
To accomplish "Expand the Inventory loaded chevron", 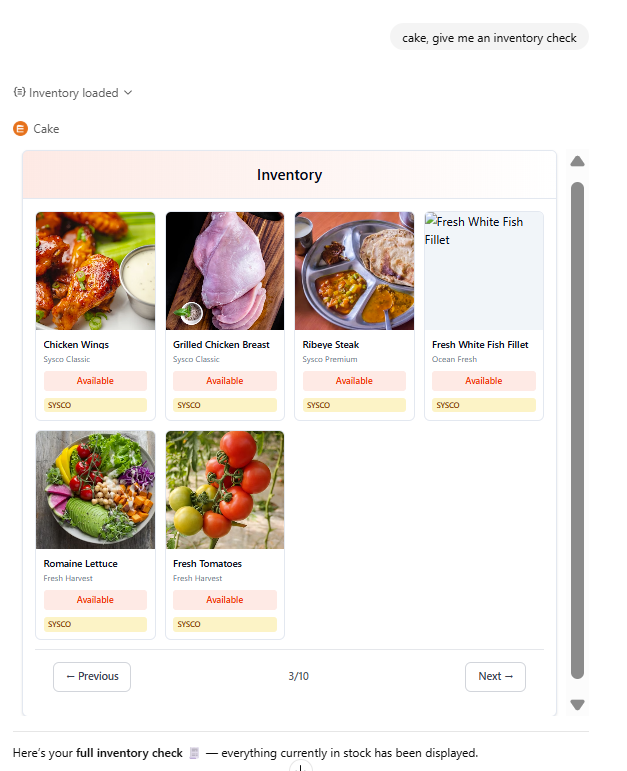I will point(128,93).
